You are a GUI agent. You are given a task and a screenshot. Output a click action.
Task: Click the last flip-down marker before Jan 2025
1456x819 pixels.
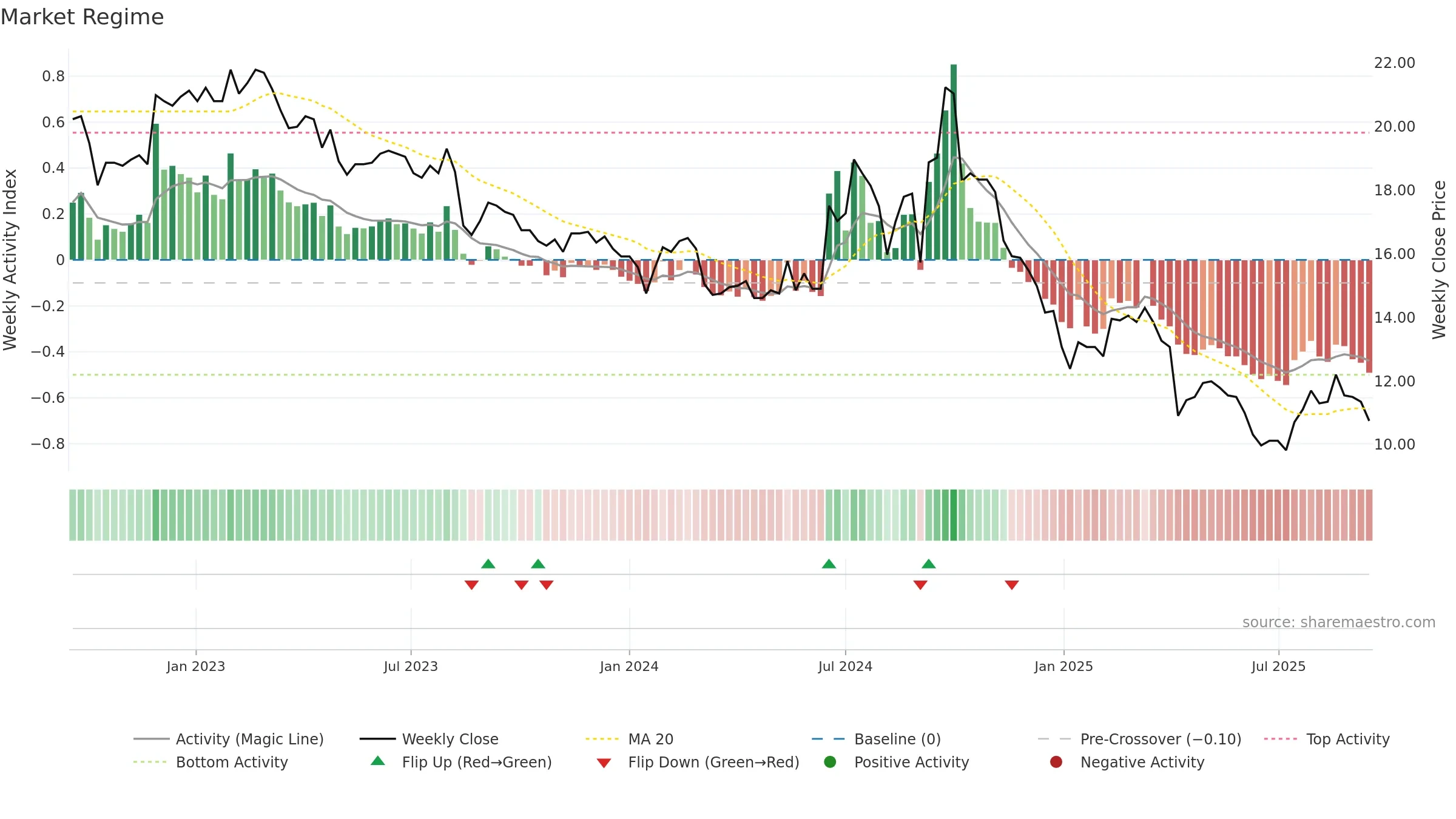pos(1011,585)
